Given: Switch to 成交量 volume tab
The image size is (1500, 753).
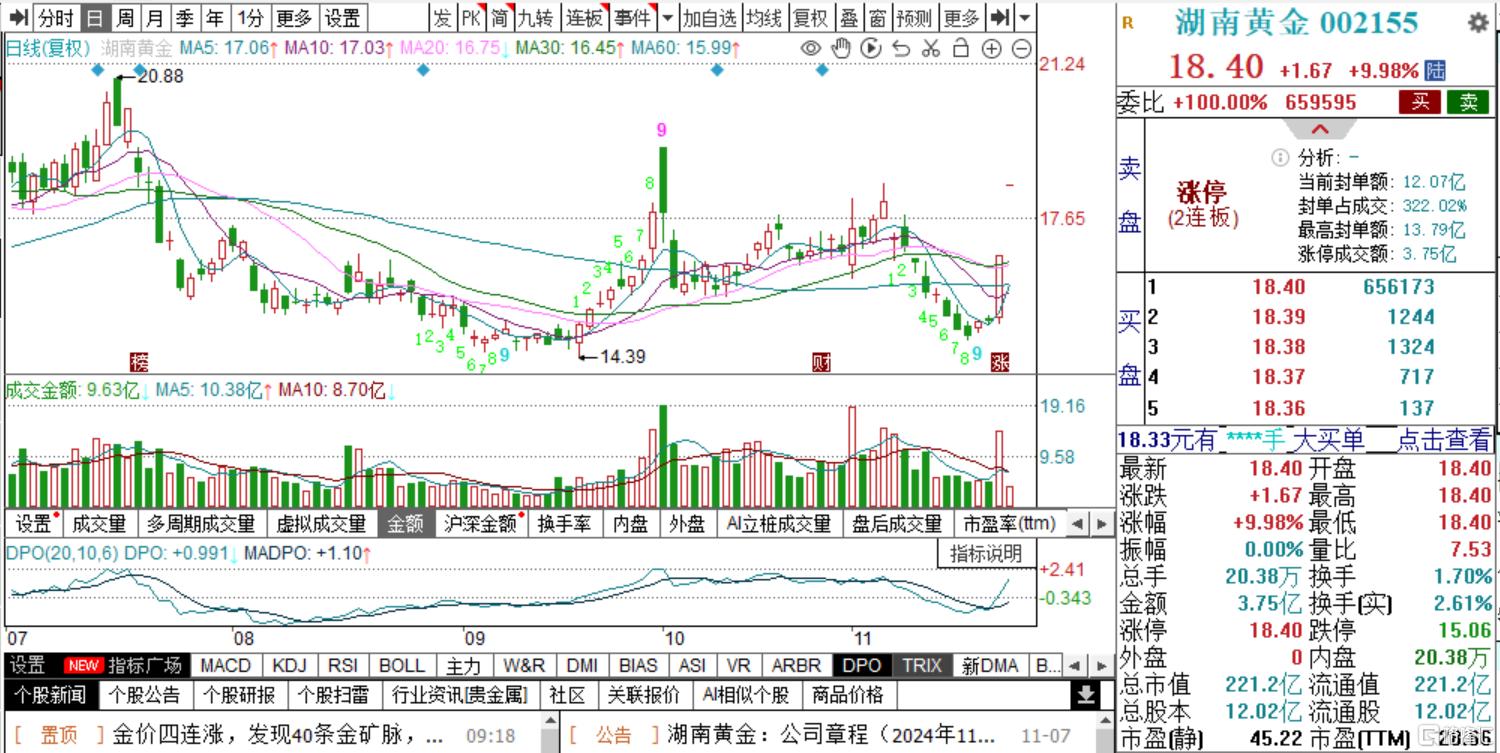Looking at the screenshot, I should [x=100, y=523].
